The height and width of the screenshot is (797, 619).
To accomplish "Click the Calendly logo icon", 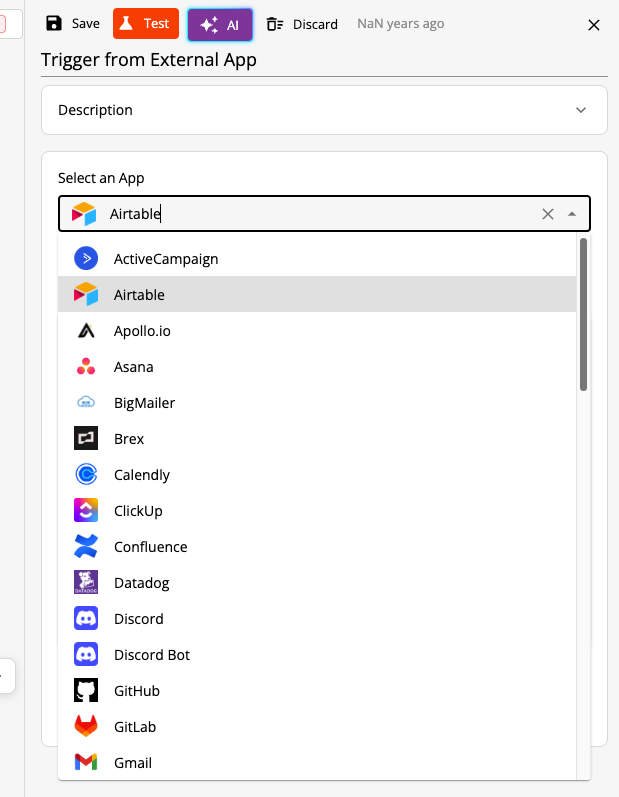I will coord(86,474).
